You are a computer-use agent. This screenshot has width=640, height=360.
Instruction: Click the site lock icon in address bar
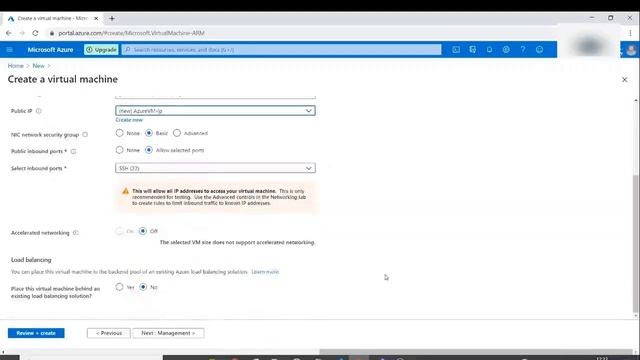(x=51, y=33)
